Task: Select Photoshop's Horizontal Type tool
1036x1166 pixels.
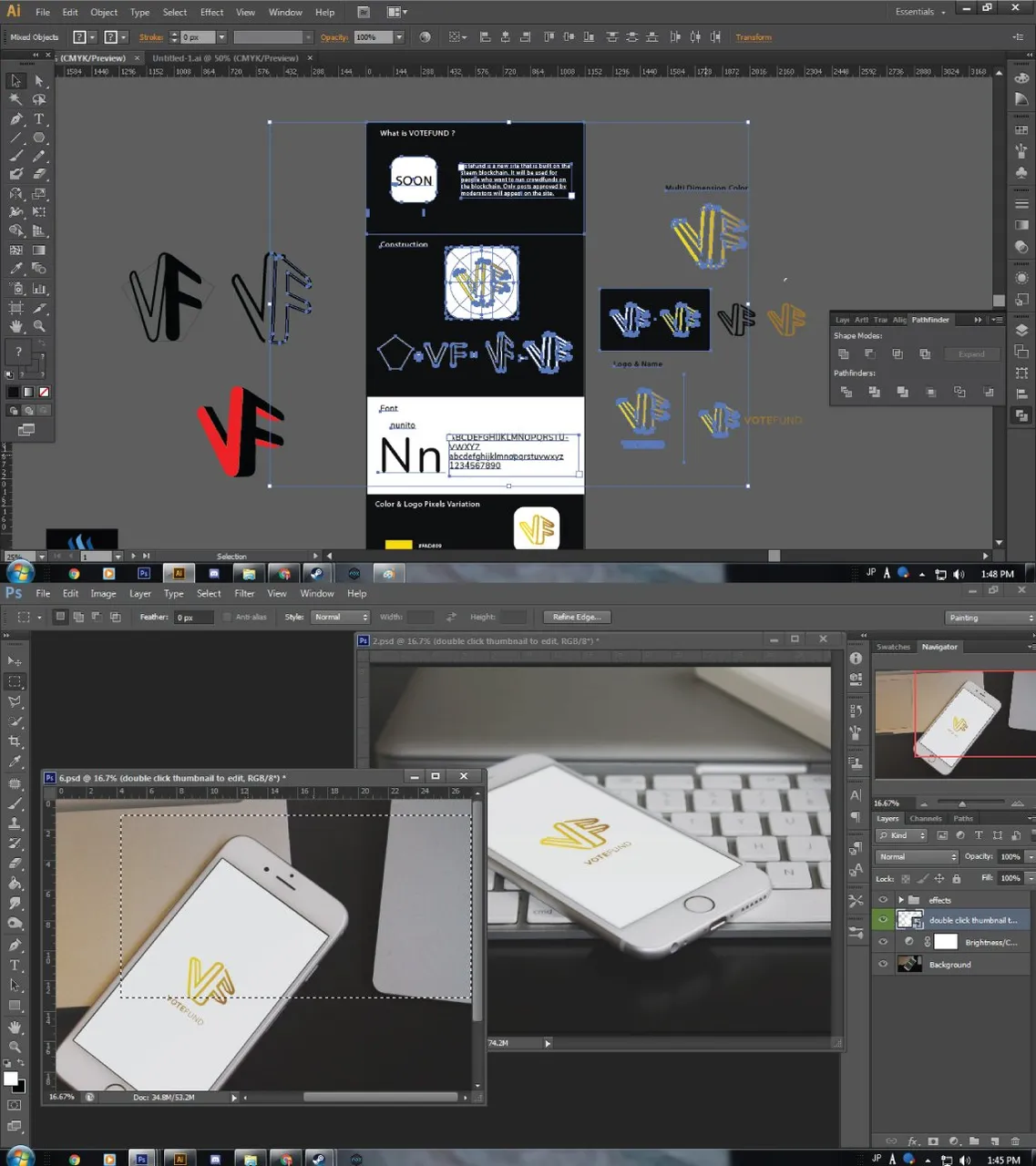Action: [15, 966]
